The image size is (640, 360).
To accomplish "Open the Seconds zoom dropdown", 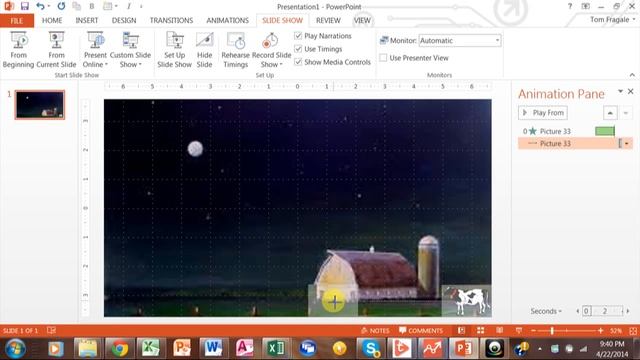I will (x=546, y=311).
